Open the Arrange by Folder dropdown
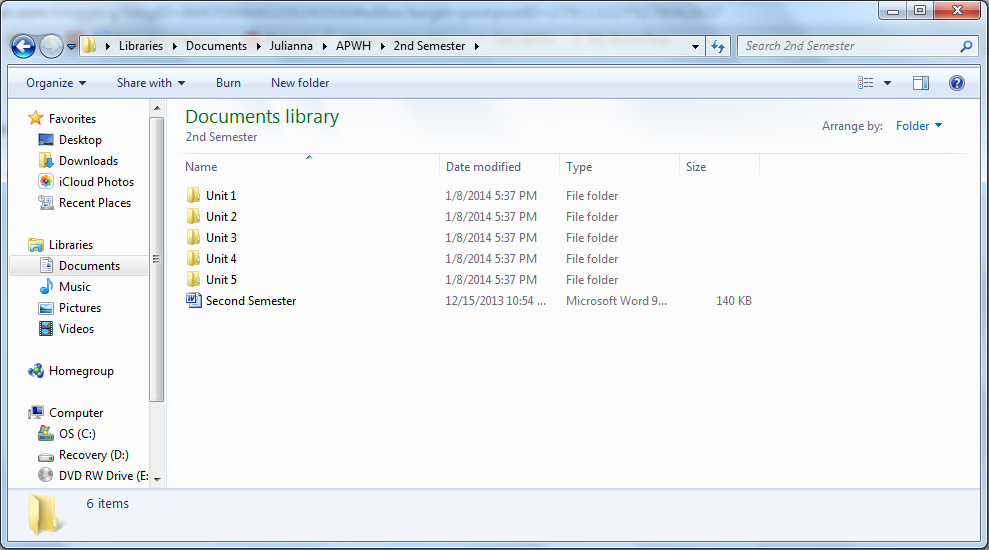The height and width of the screenshot is (550, 989). [x=919, y=126]
